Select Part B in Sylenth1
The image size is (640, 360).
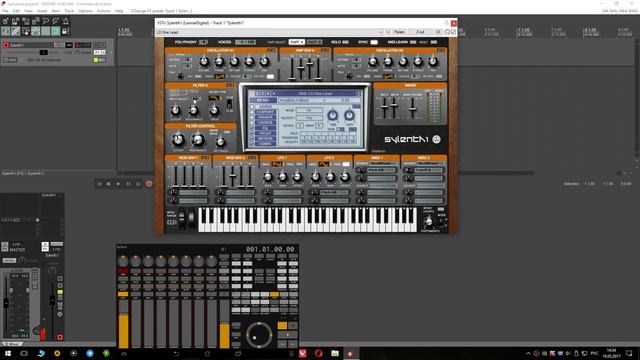pos(314,42)
